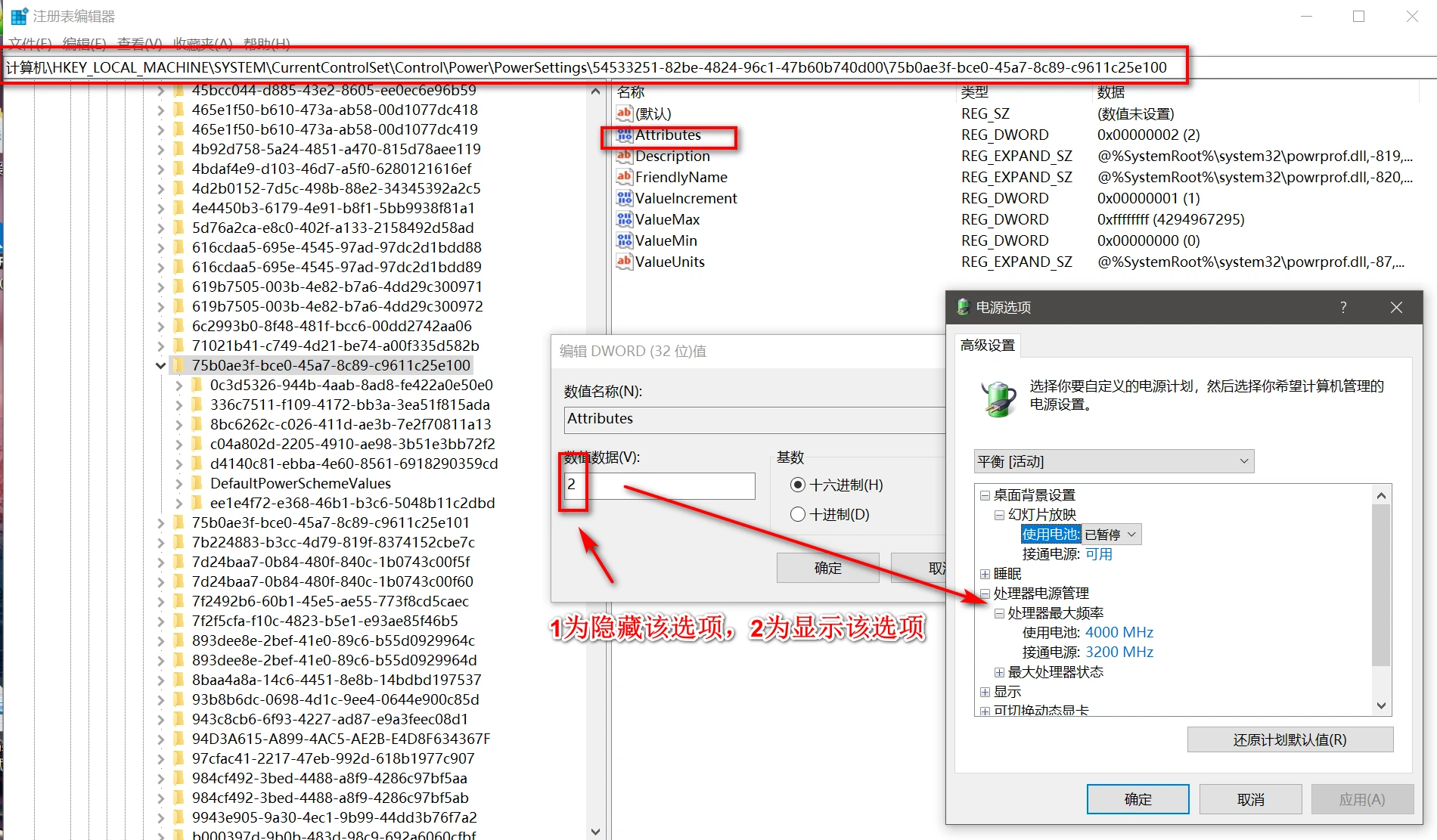This screenshot has height=840, width=1437.
Task: Select the 十进制(D) decimal radio button
Action: tap(797, 514)
